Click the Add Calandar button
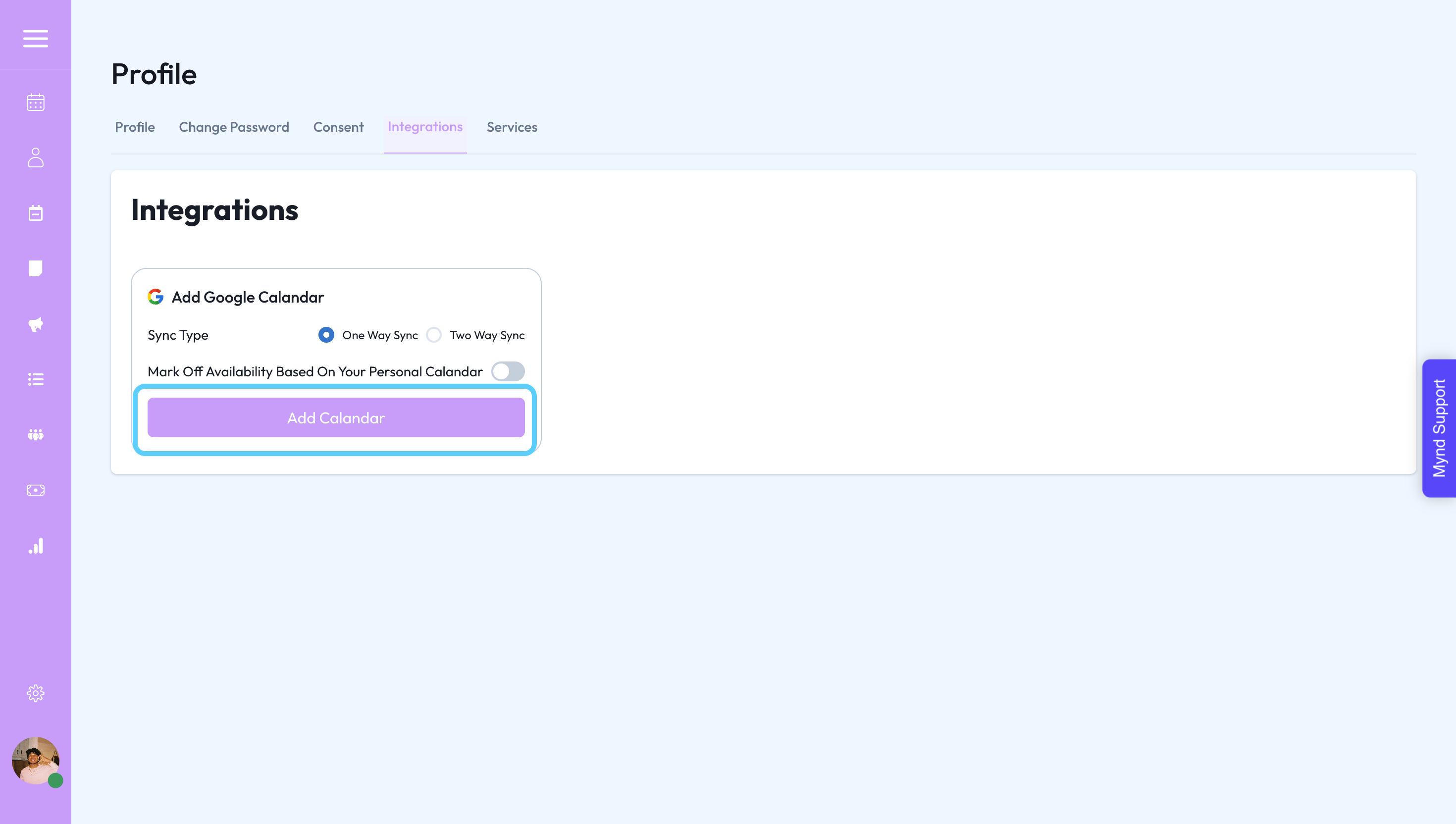This screenshot has width=1456, height=824. pos(336,417)
